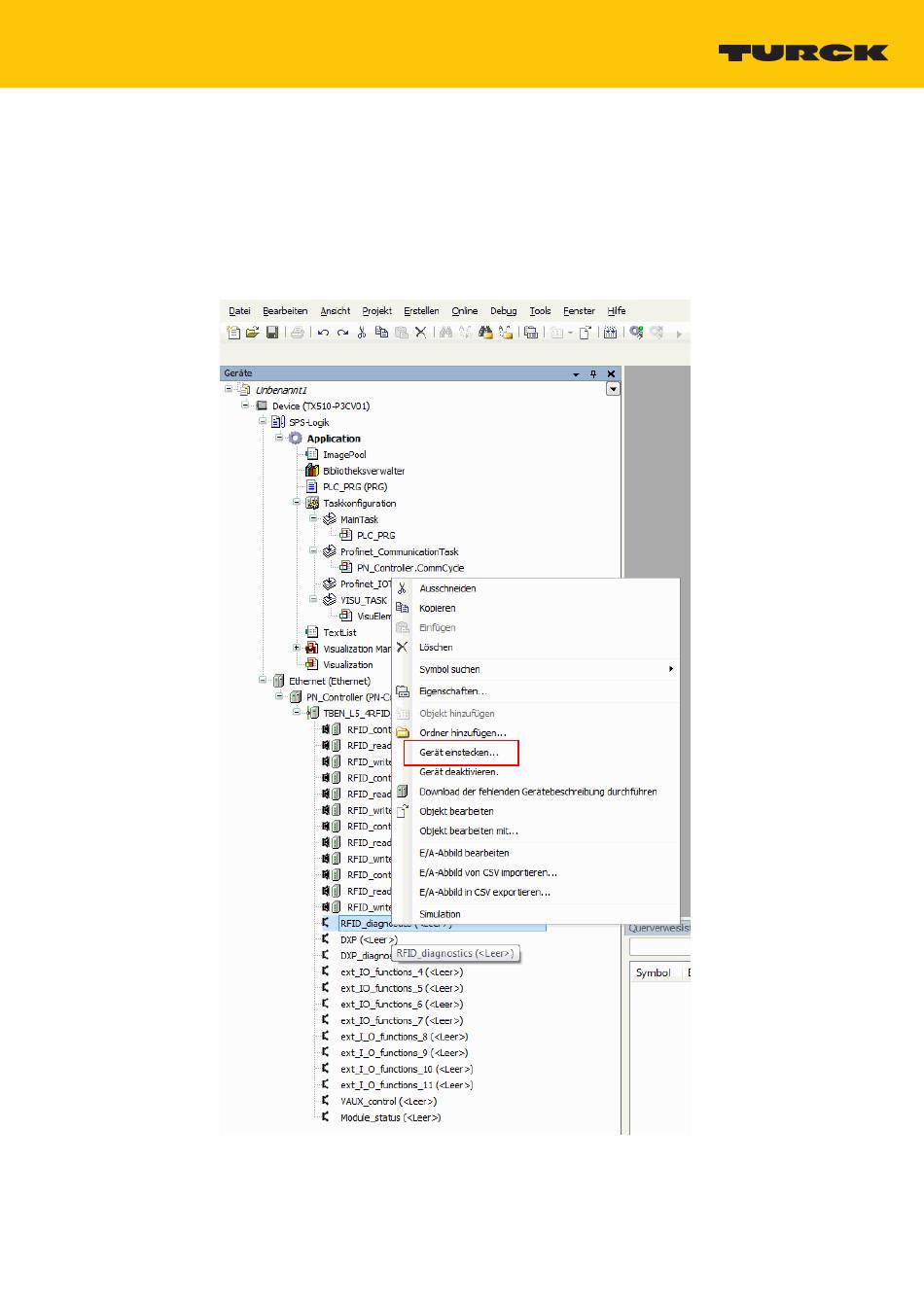Select Simulation in the context menu

[440, 914]
